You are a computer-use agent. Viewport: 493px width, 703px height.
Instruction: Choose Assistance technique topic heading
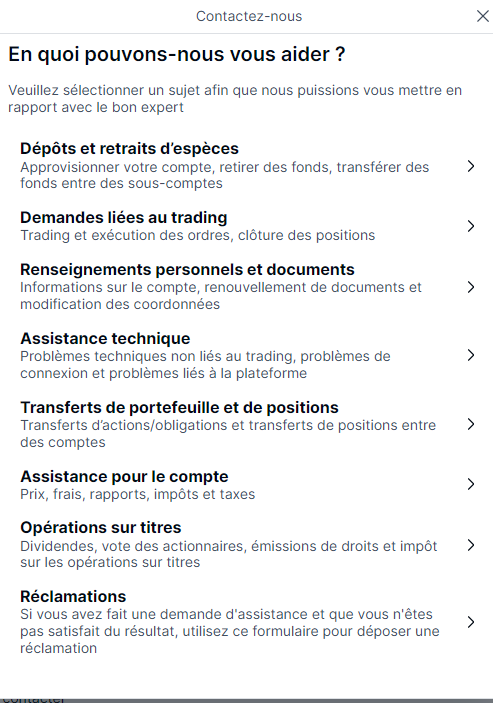[x=105, y=338]
